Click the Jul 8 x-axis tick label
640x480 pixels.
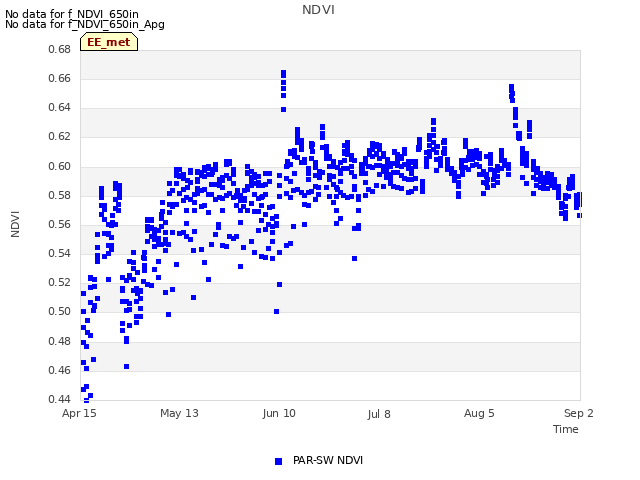[379, 414]
